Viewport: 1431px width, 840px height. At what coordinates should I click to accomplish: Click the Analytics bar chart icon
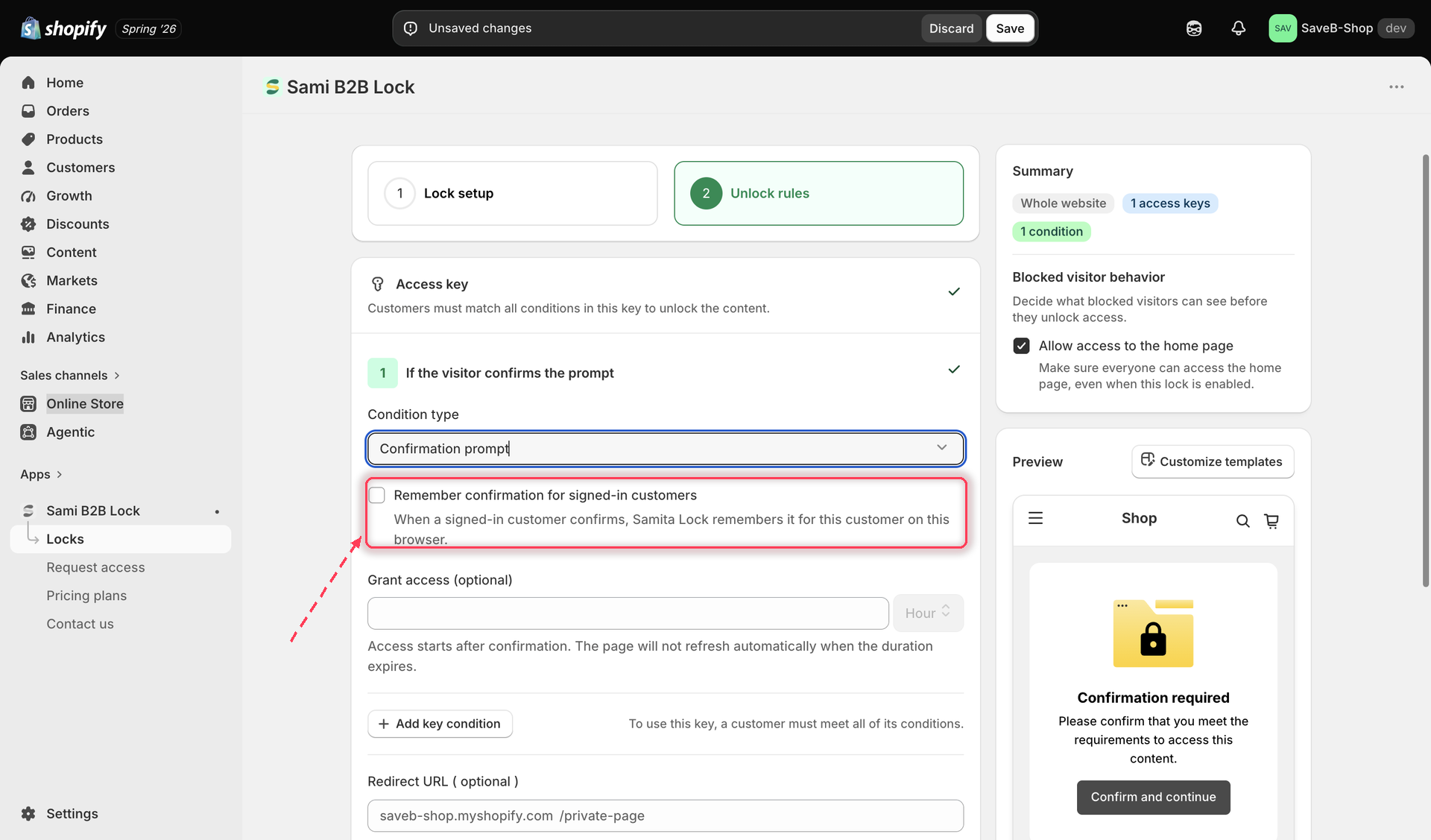28,338
